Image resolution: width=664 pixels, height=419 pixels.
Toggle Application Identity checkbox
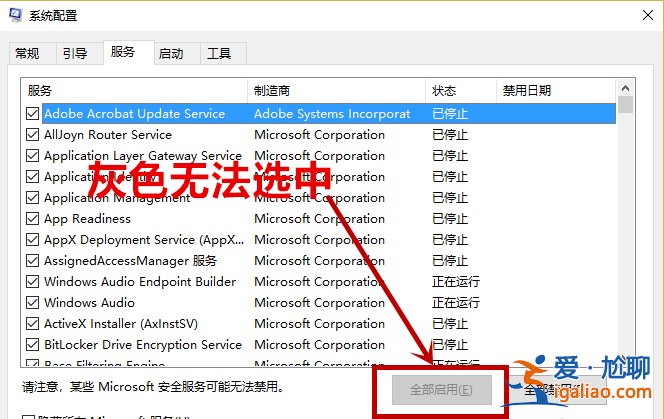coord(33,177)
